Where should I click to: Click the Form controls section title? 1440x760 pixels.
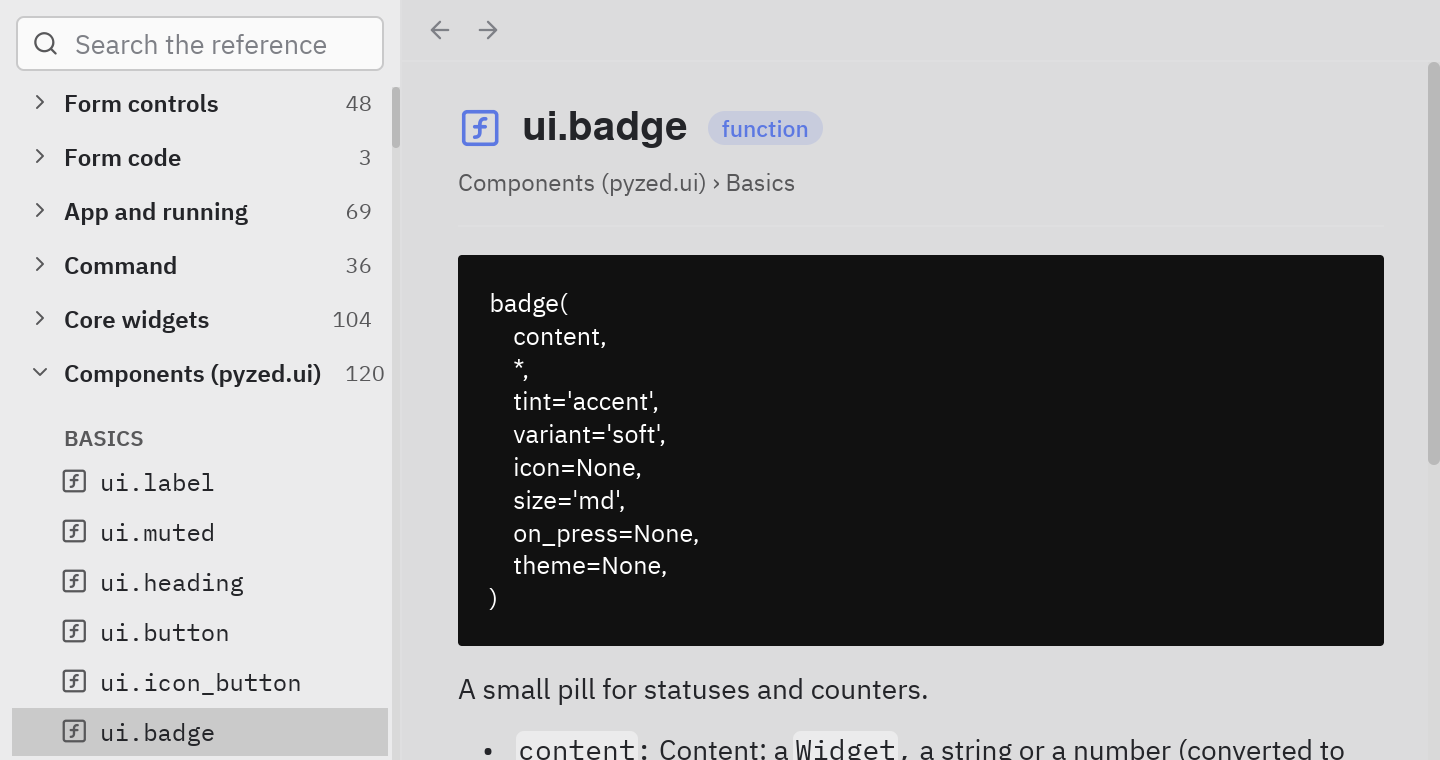pyautogui.click(x=141, y=104)
